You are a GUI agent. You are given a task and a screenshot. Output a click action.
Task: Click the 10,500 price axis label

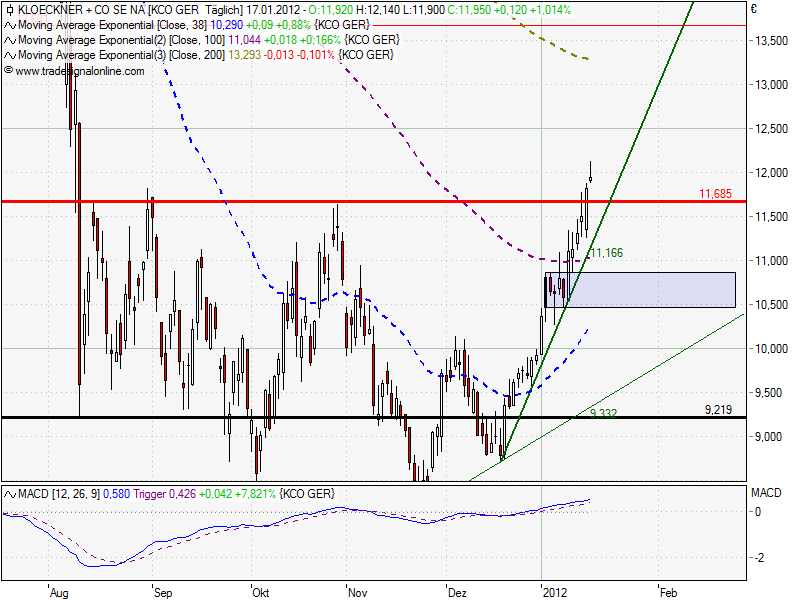tap(771, 305)
